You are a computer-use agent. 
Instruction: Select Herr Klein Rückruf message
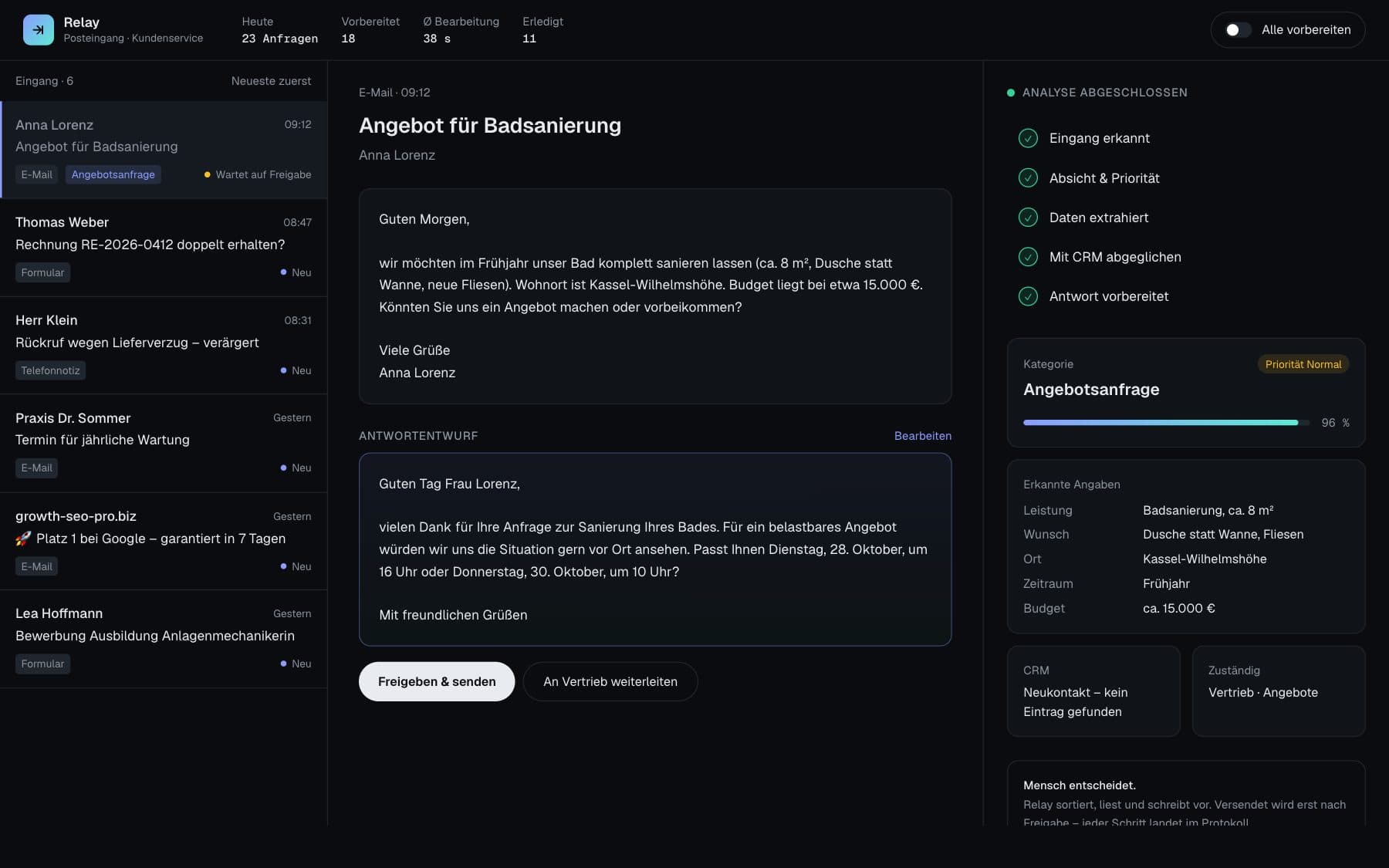pyautogui.click(x=164, y=346)
